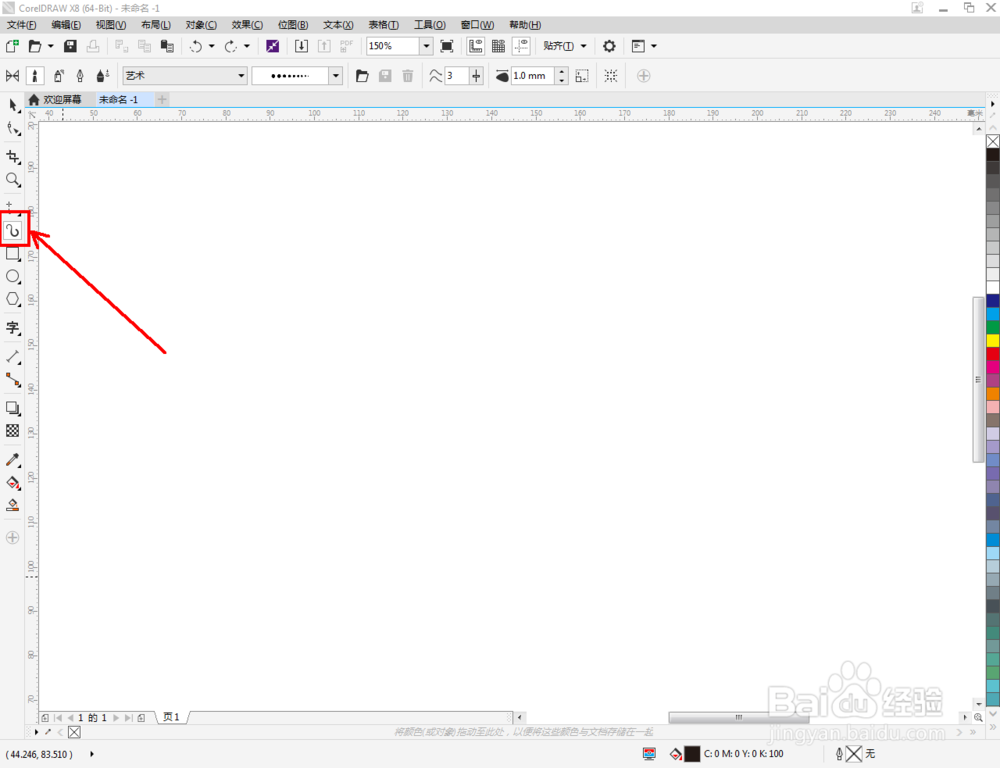The height and width of the screenshot is (768, 1000).
Task: Select the Preset artistic media mode
Action: pos(12,76)
